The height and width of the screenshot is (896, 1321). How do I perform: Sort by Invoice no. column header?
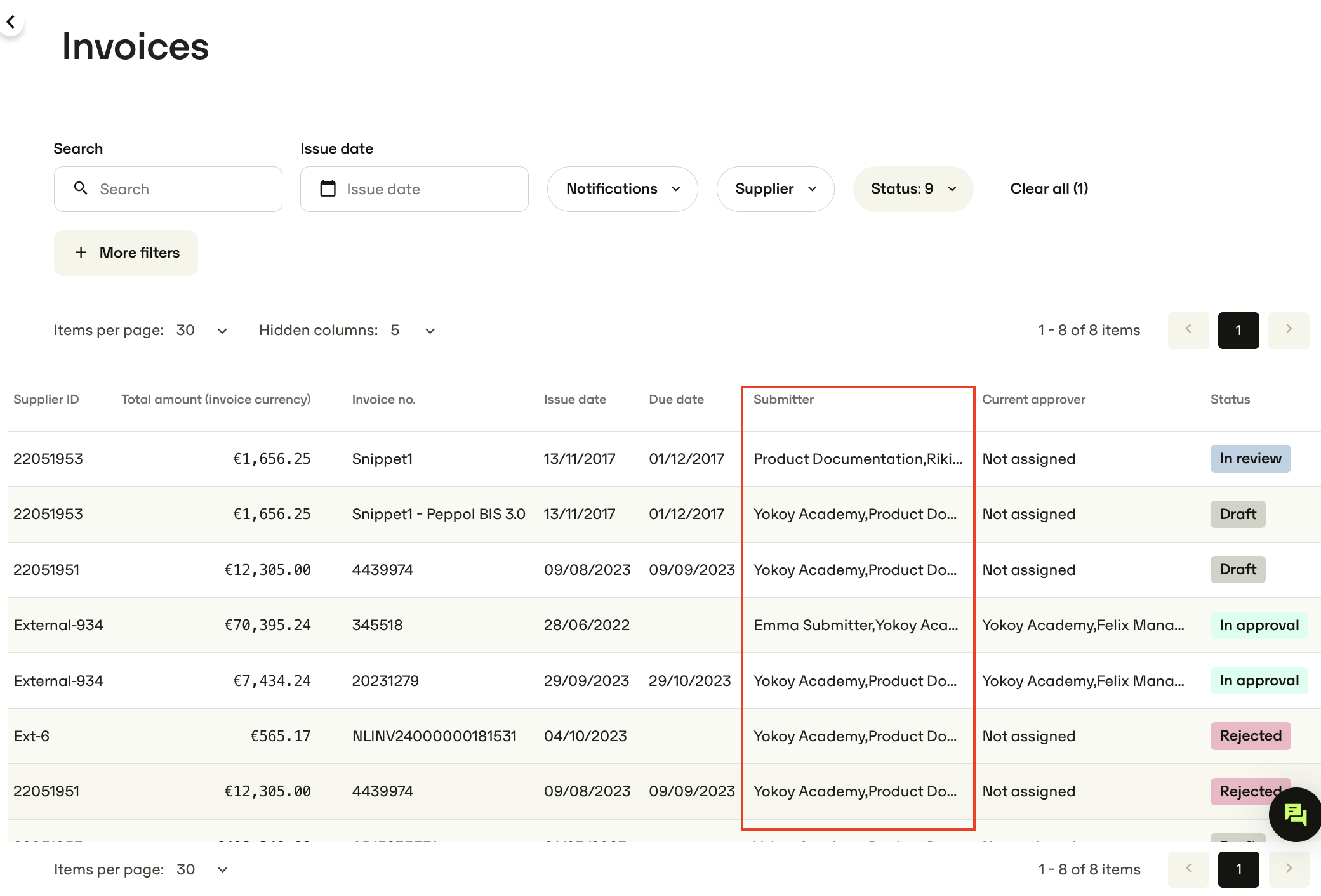383,399
